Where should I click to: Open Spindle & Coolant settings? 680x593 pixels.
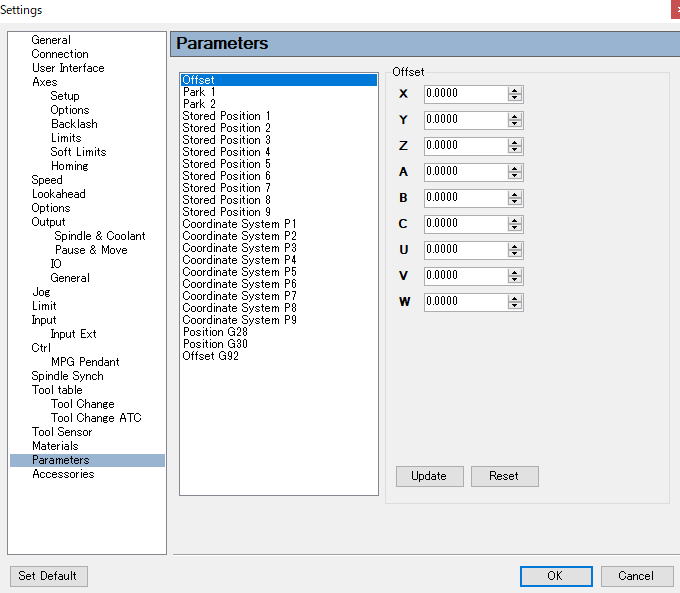[100, 236]
